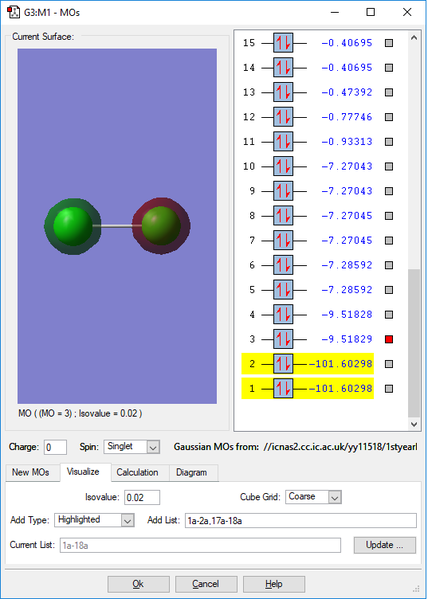
Task: Click energy value -9.51829
Action: [347, 339]
